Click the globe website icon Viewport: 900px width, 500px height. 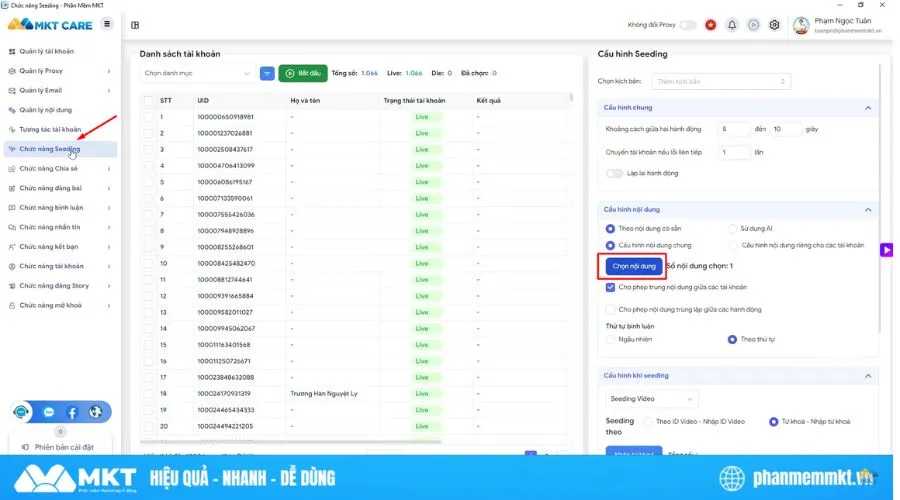click(x=95, y=412)
